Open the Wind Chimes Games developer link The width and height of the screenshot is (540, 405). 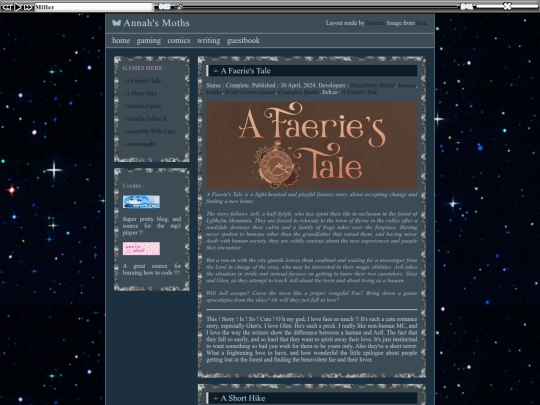pyautogui.click(x=250, y=92)
